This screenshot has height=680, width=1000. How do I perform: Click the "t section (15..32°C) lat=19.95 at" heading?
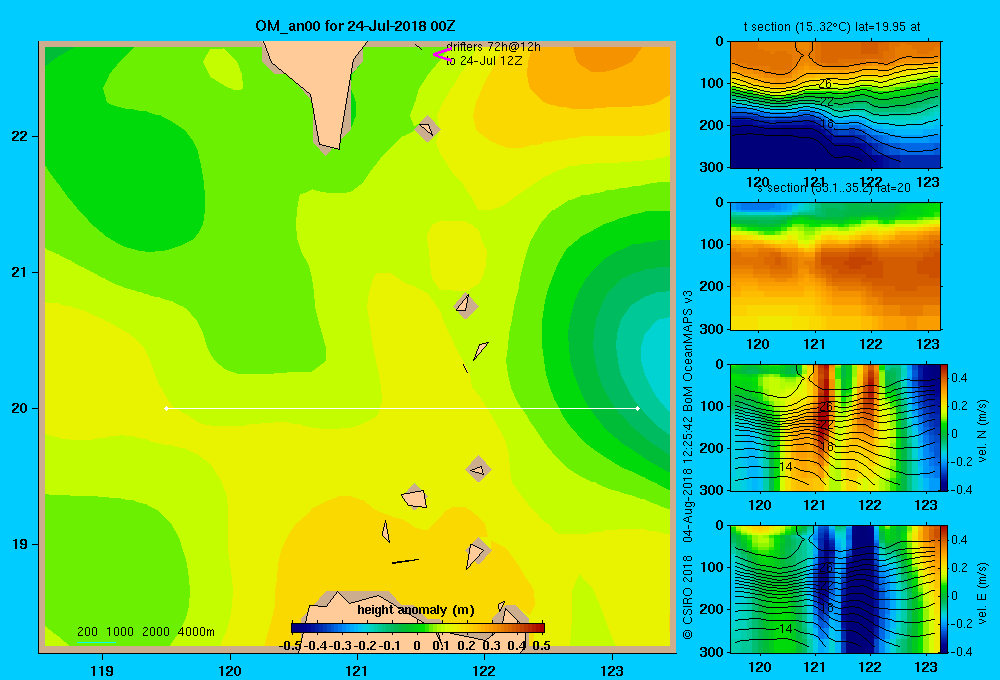click(x=832, y=27)
